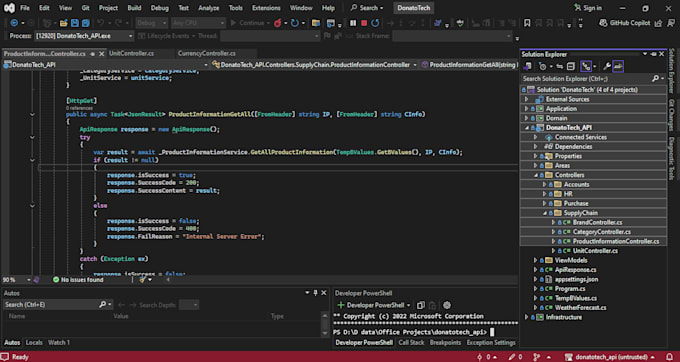Switch to the Locals tab

coord(34,342)
